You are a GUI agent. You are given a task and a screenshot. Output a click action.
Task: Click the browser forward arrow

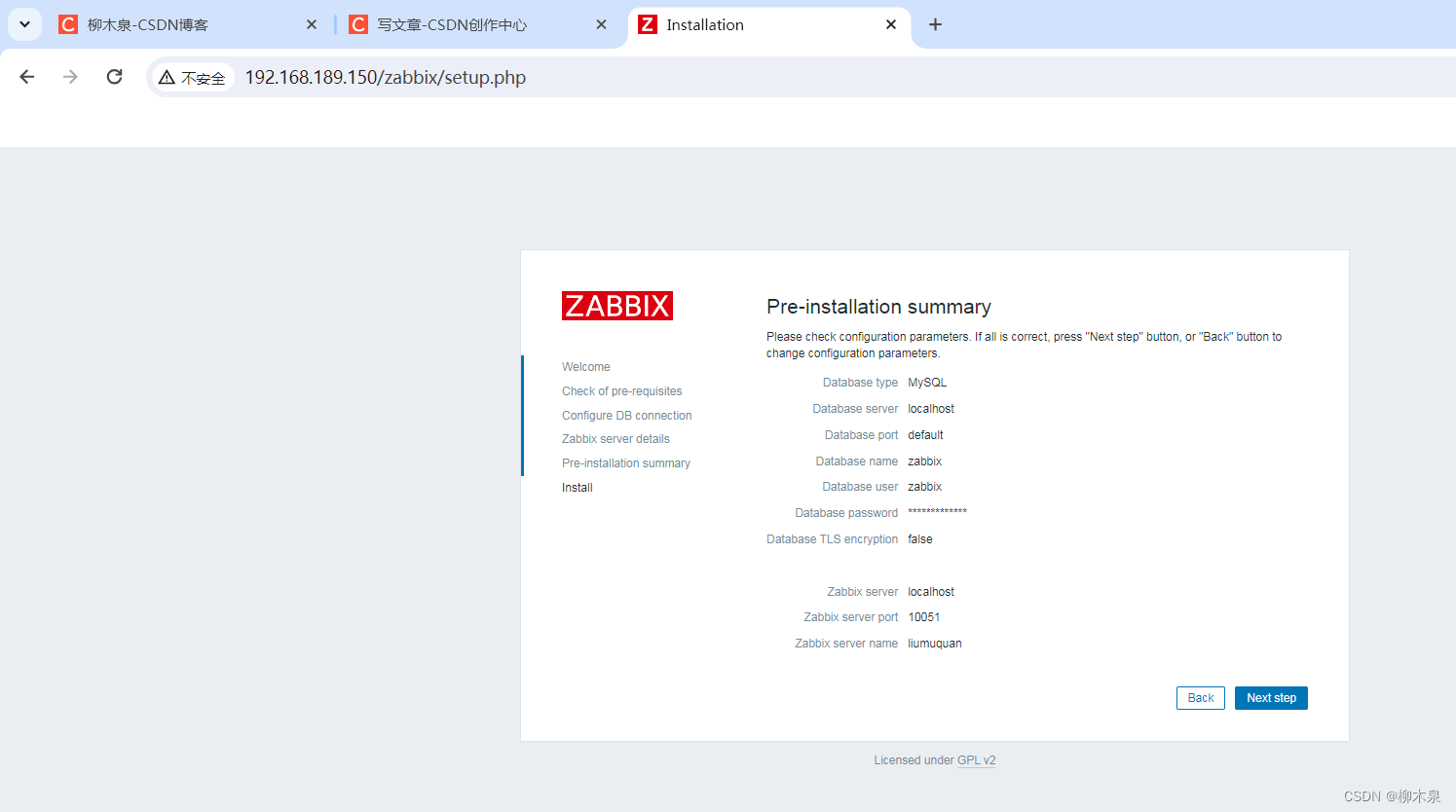(x=70, y=77)
